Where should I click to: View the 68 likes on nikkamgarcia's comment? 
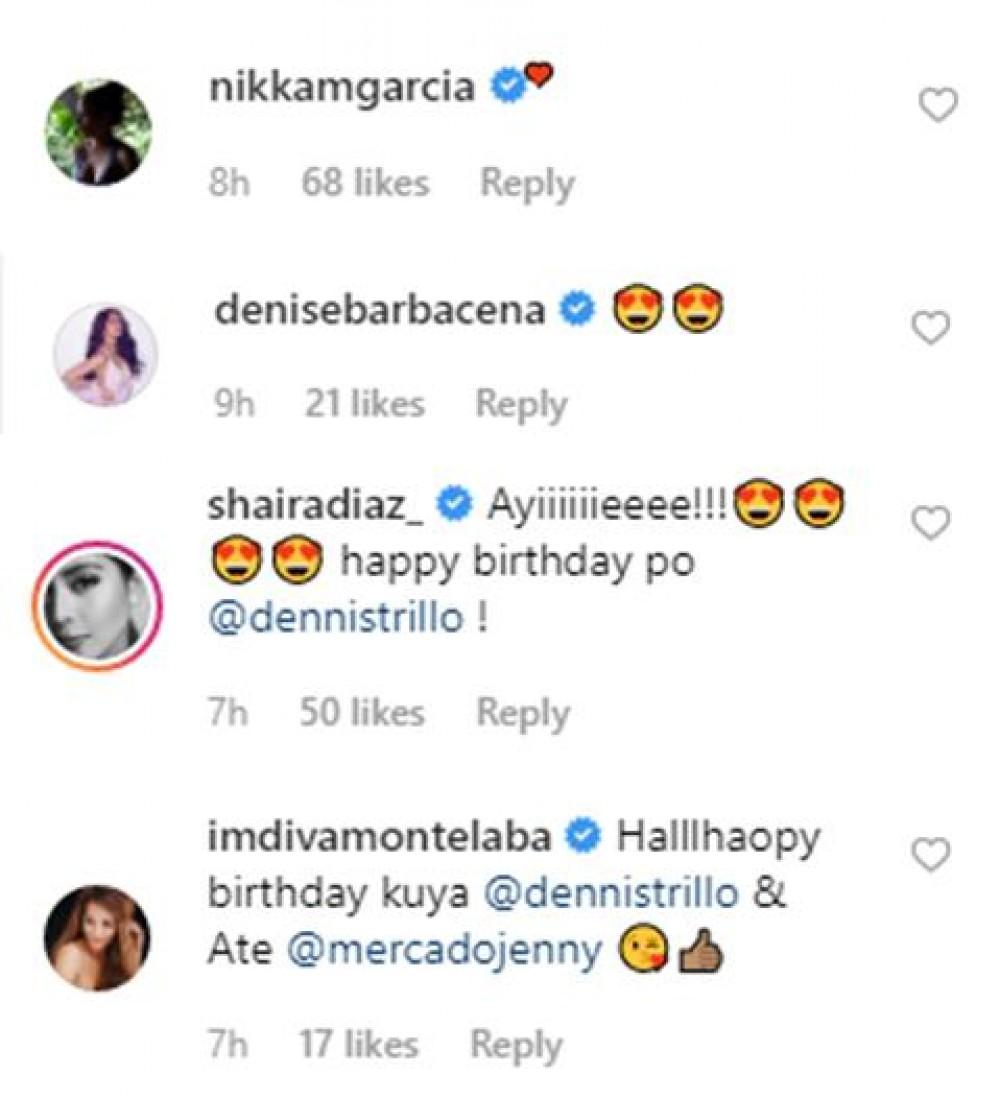[365, 183]
